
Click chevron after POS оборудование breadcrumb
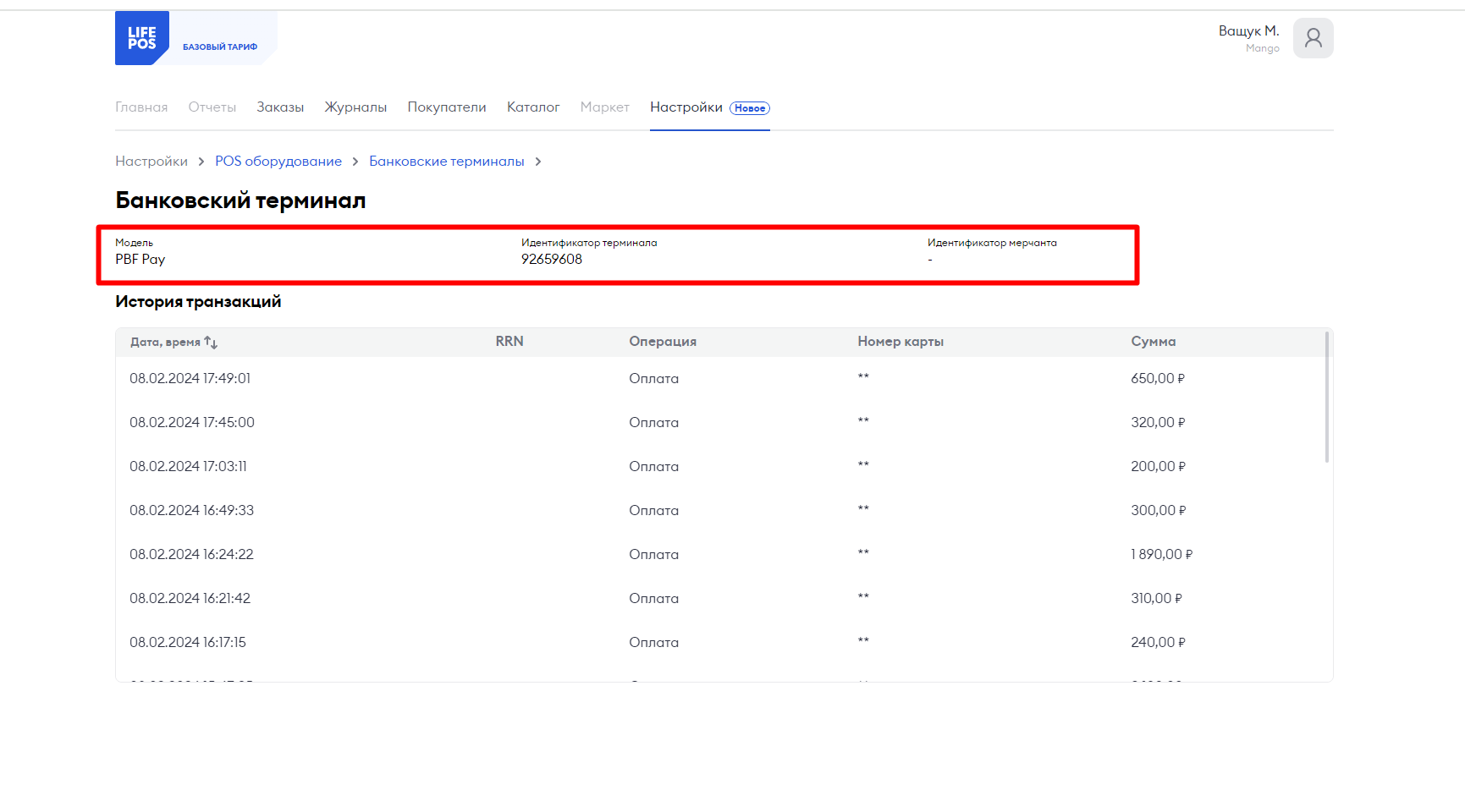pos(355,162)
